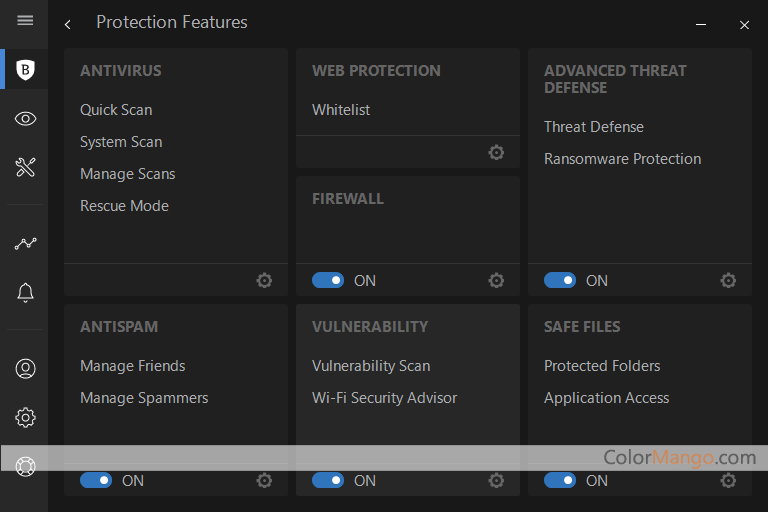This screenshot has height=512, width=768.
Task: Open Protected Folders under Safe Files
Action: click(x=602, y=366)
